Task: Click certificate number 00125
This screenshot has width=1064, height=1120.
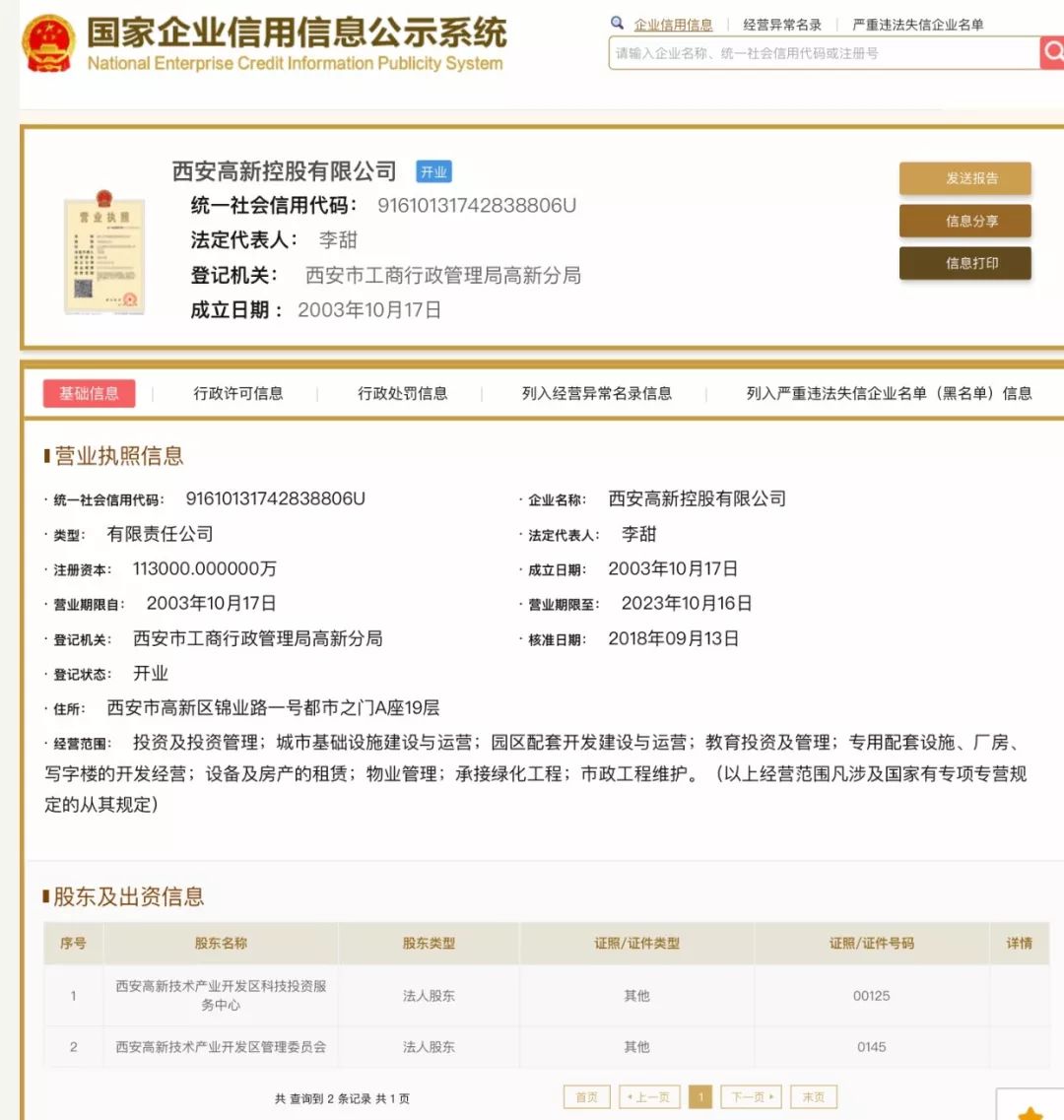Action: coord(871,996)
